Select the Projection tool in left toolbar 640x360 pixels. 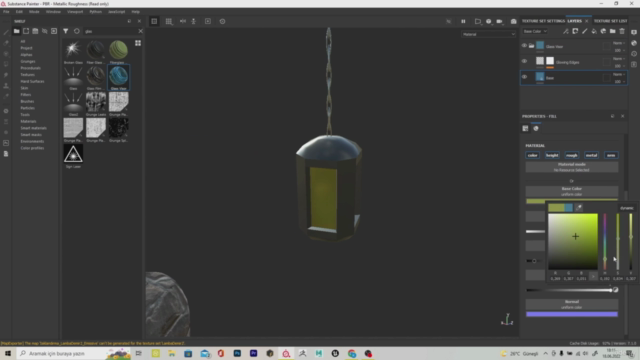coord(6,53)
